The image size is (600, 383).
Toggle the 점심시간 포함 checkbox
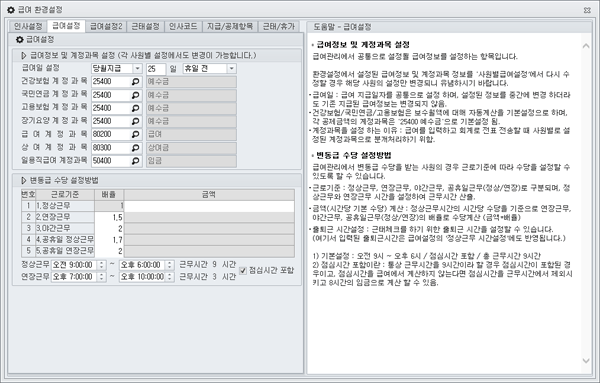(243, 271)
